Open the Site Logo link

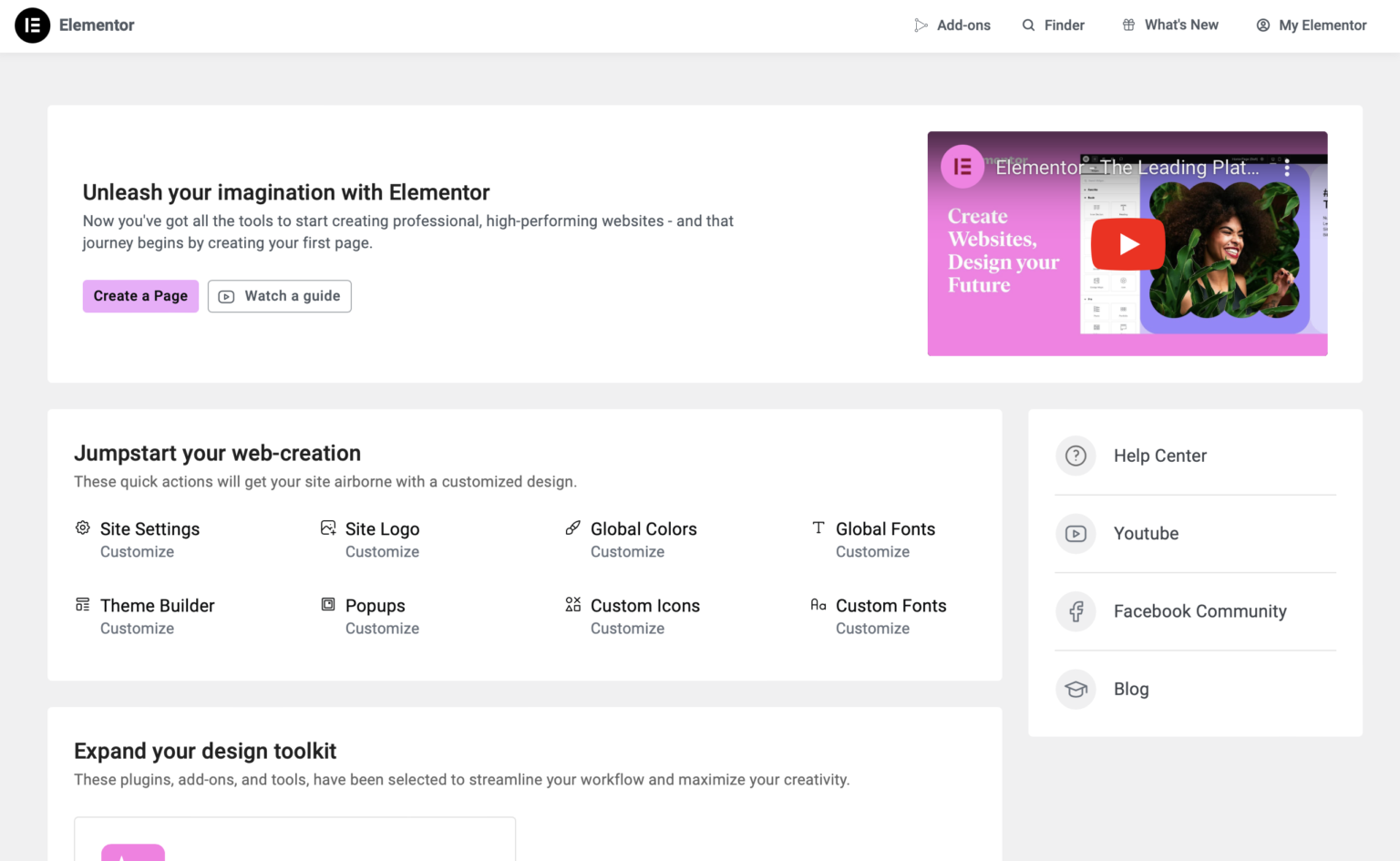point(382,529)
